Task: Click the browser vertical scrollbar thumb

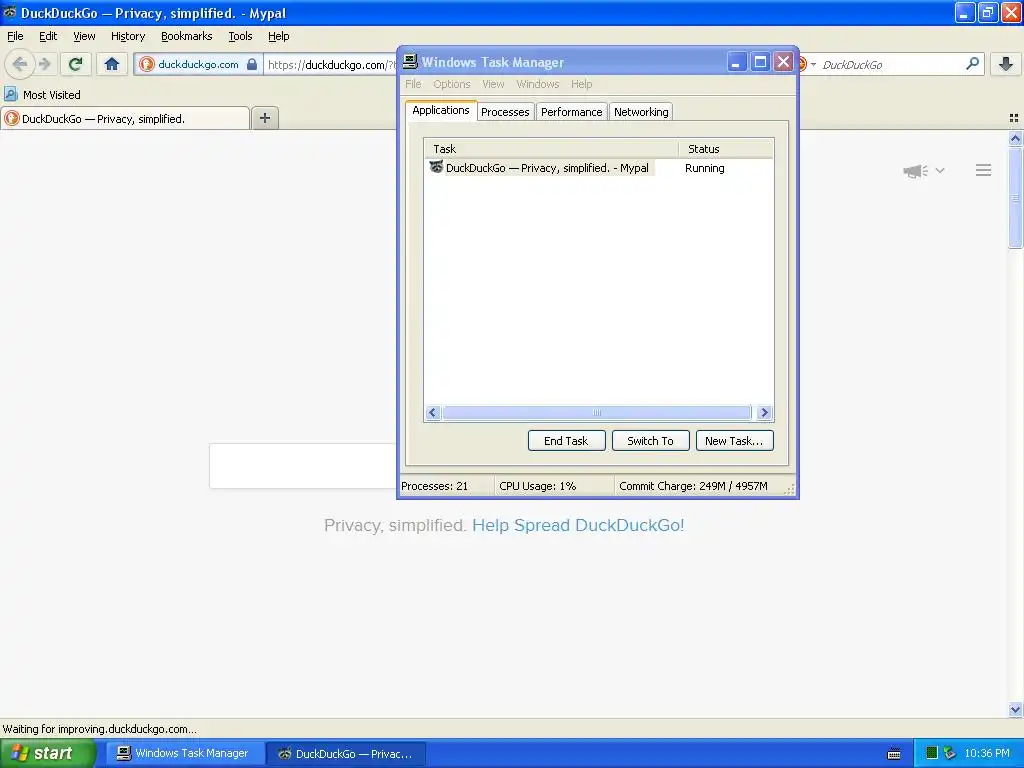Action: pos(1015,197)
